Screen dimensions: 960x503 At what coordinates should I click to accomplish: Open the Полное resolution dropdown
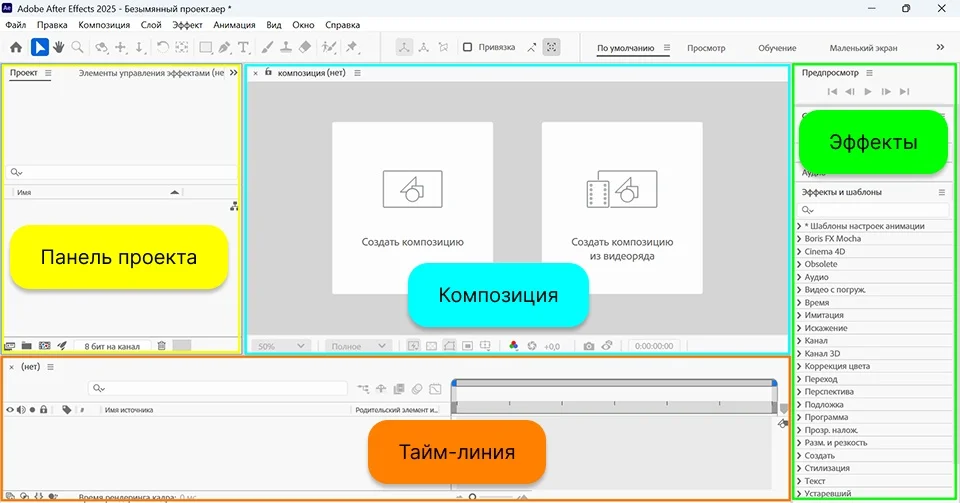[358, 346]
